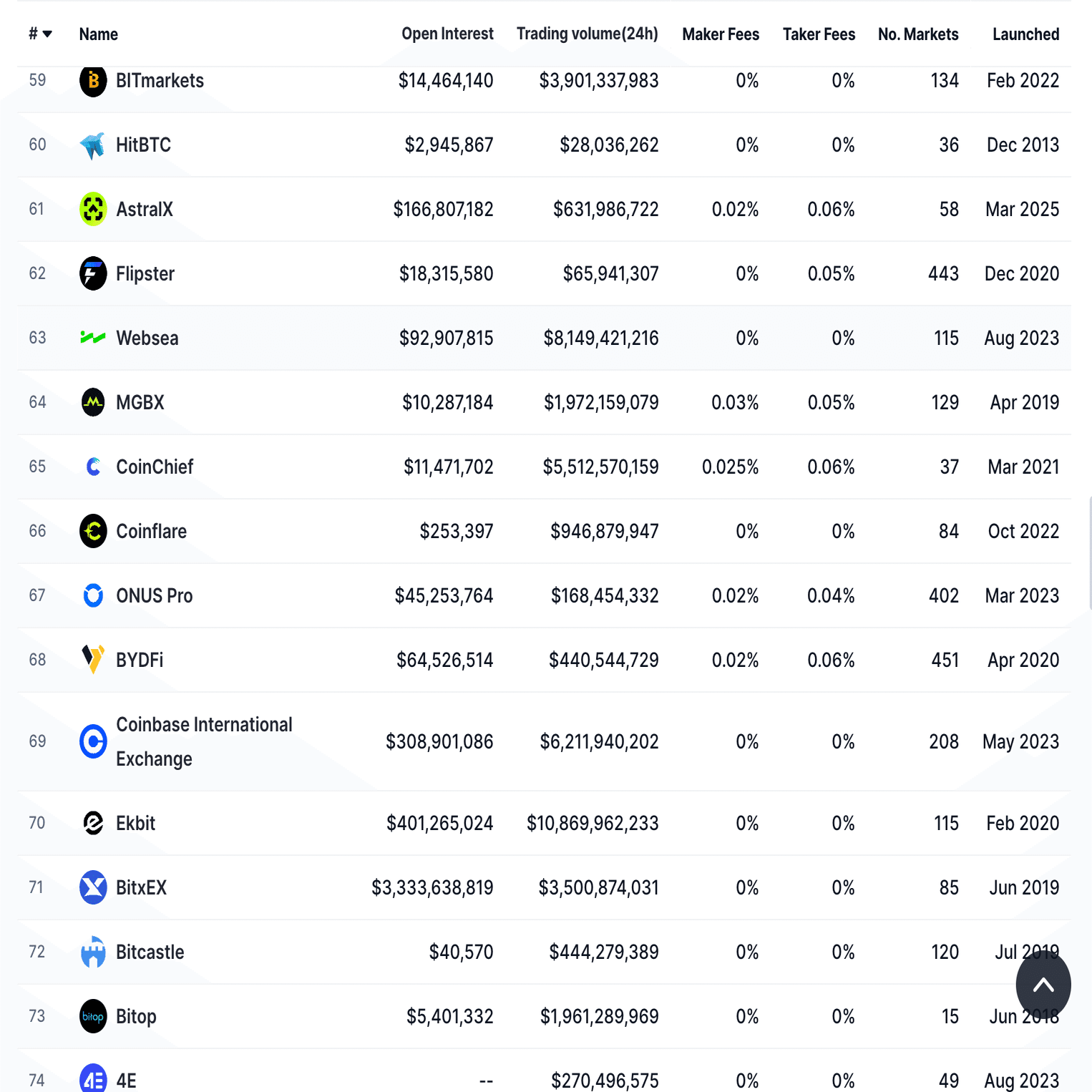This screenshot has width=1092, height=1092.
Task: Click the BYDFi logo icon
Action: [93, 659]
